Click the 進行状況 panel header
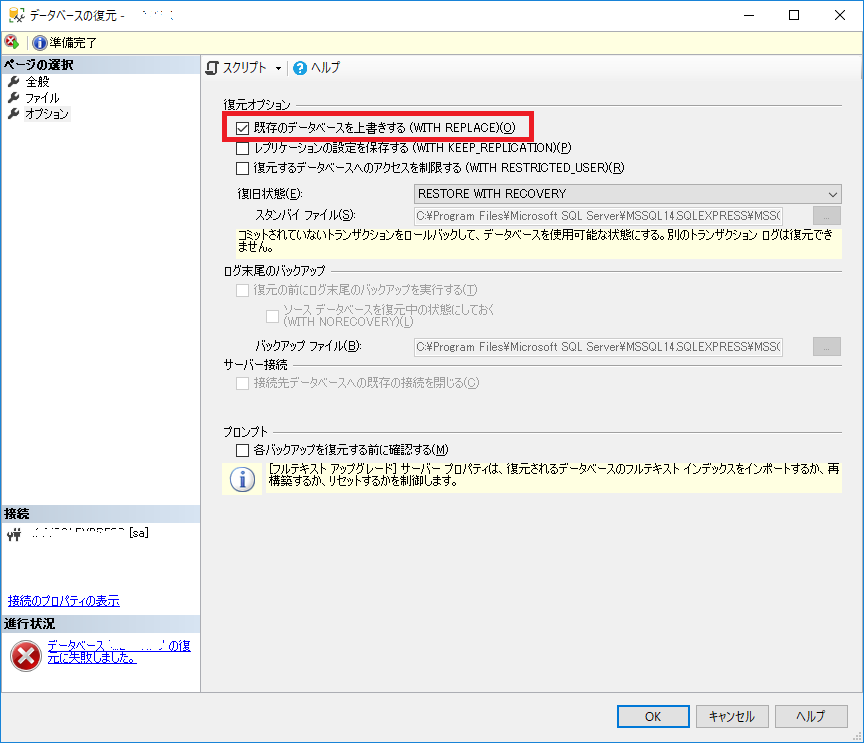Screen dimensions: 864x743 pyautogui.click(x=100, y=624)
